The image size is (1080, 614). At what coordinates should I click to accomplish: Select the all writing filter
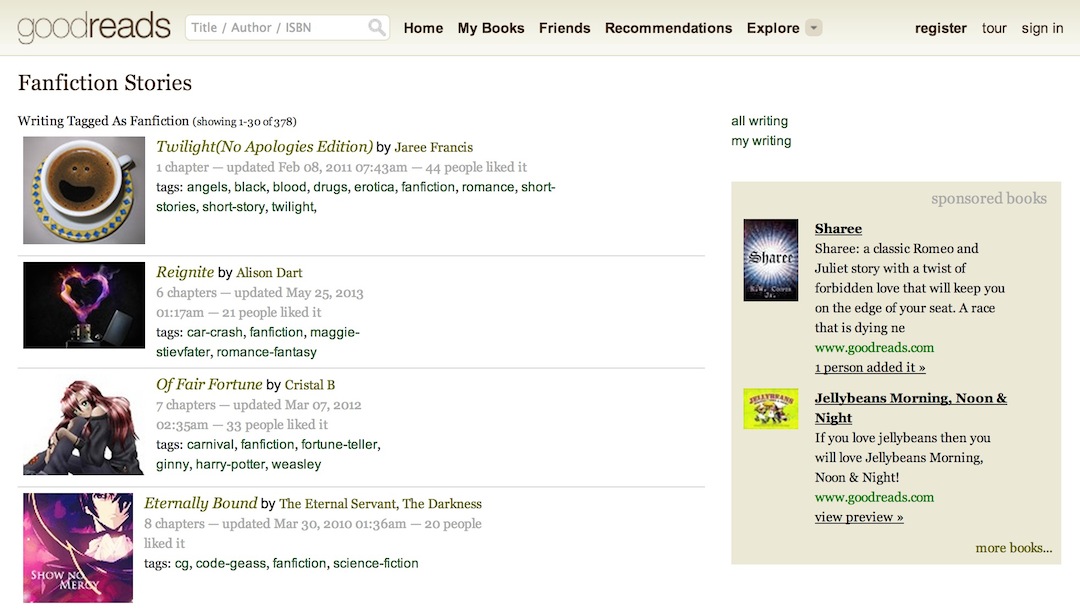pos(759,121)
